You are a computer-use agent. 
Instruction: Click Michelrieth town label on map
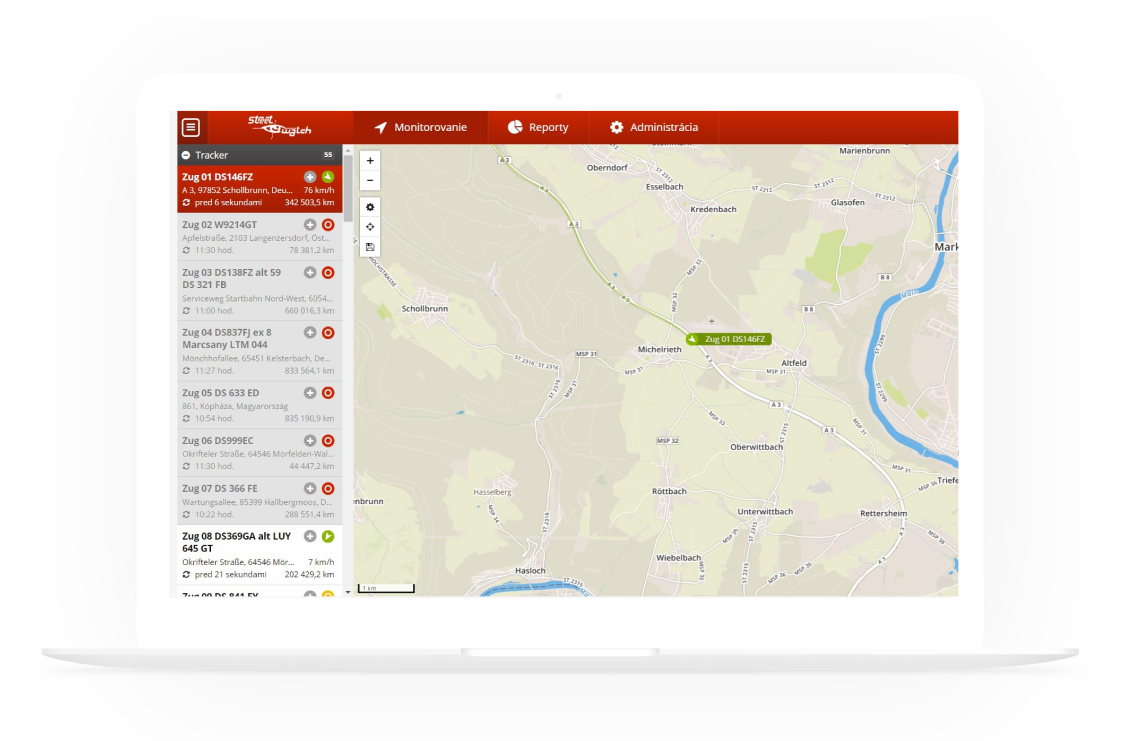tap(659, 350)
